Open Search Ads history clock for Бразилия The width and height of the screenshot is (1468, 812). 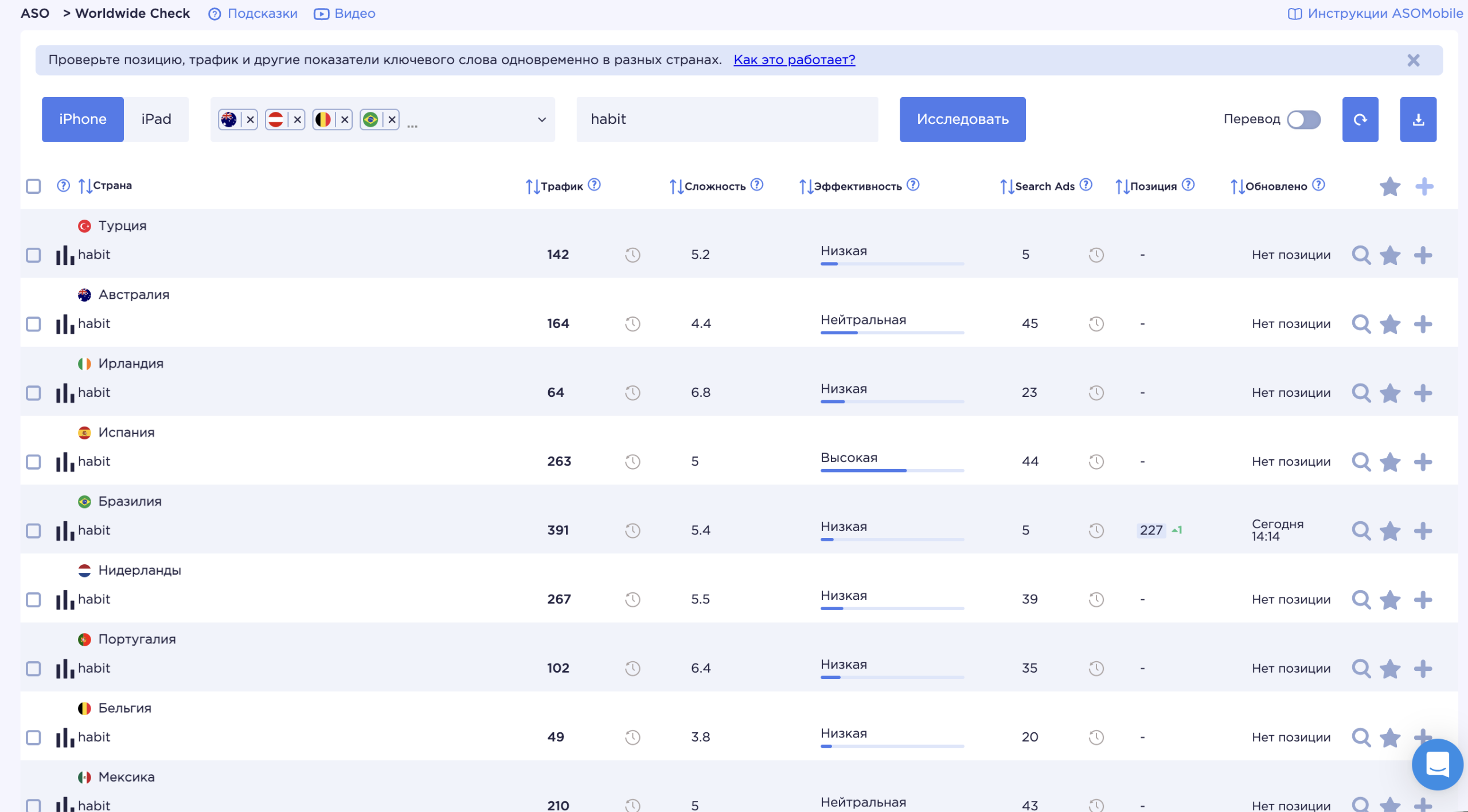coord(1096,530)
